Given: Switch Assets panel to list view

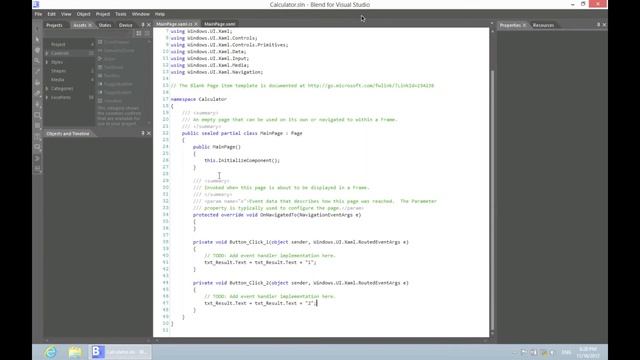Looking at the screenshot, I should tap(147, 33).
